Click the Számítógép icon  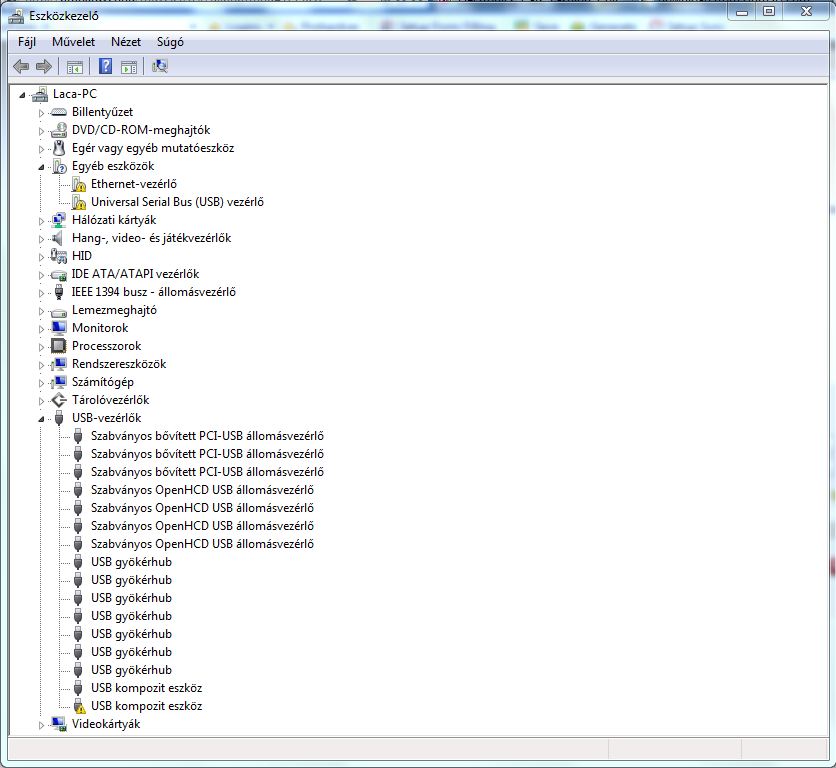58,382
